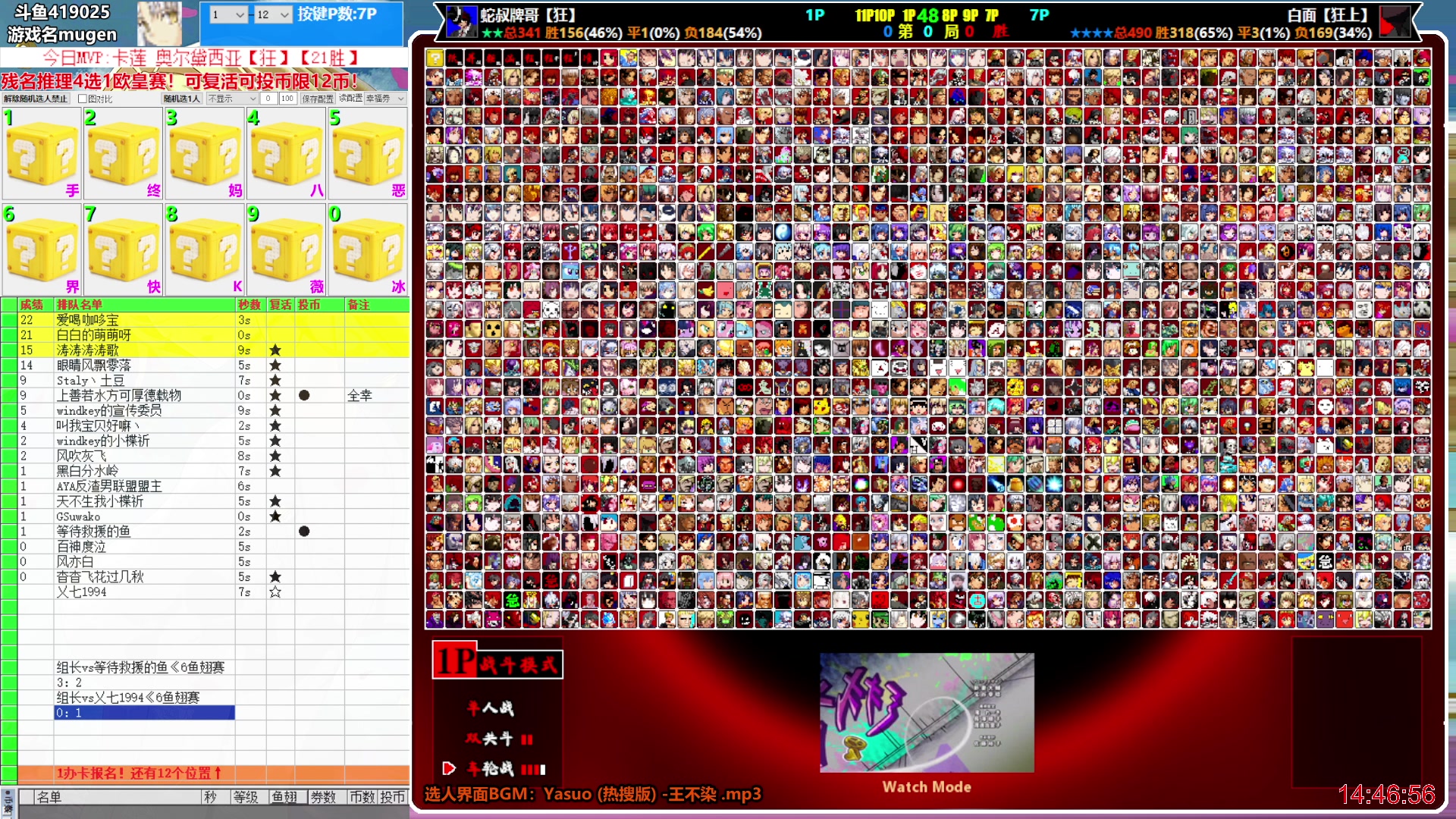The height and width of the screenshot is (819, 1456).
Task: Click mystery box number 6 labeled 界
Action: tap(42, 249)
